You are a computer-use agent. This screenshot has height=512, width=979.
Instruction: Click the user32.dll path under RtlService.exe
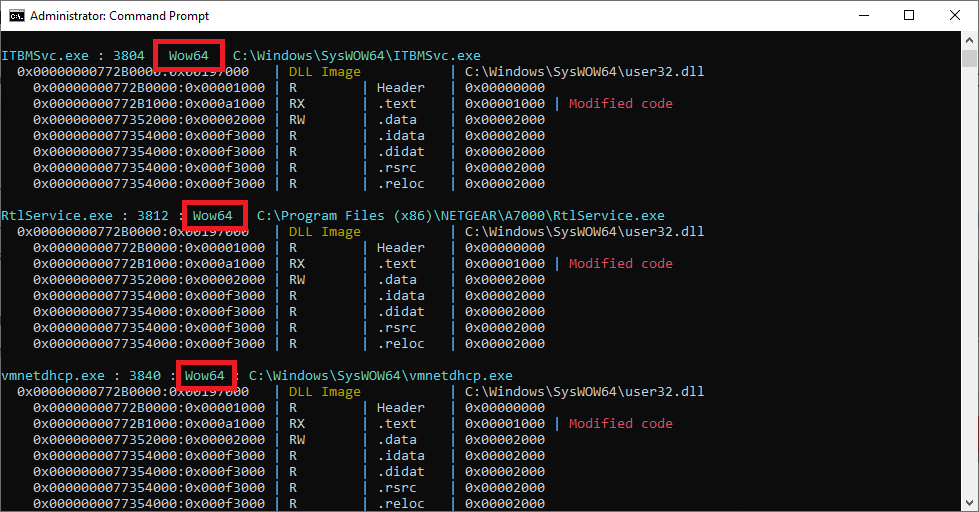584,232
